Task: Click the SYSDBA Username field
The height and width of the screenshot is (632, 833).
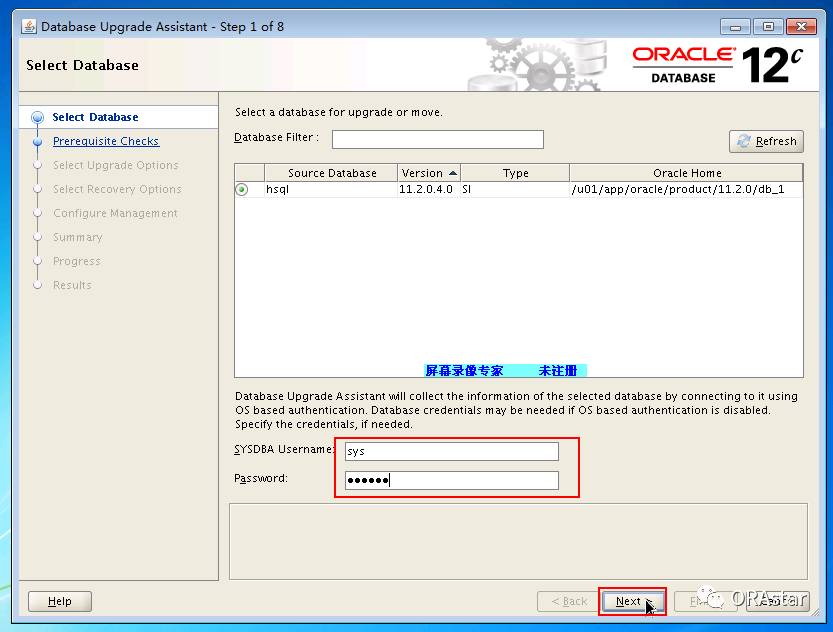Action: click(452, 451)
